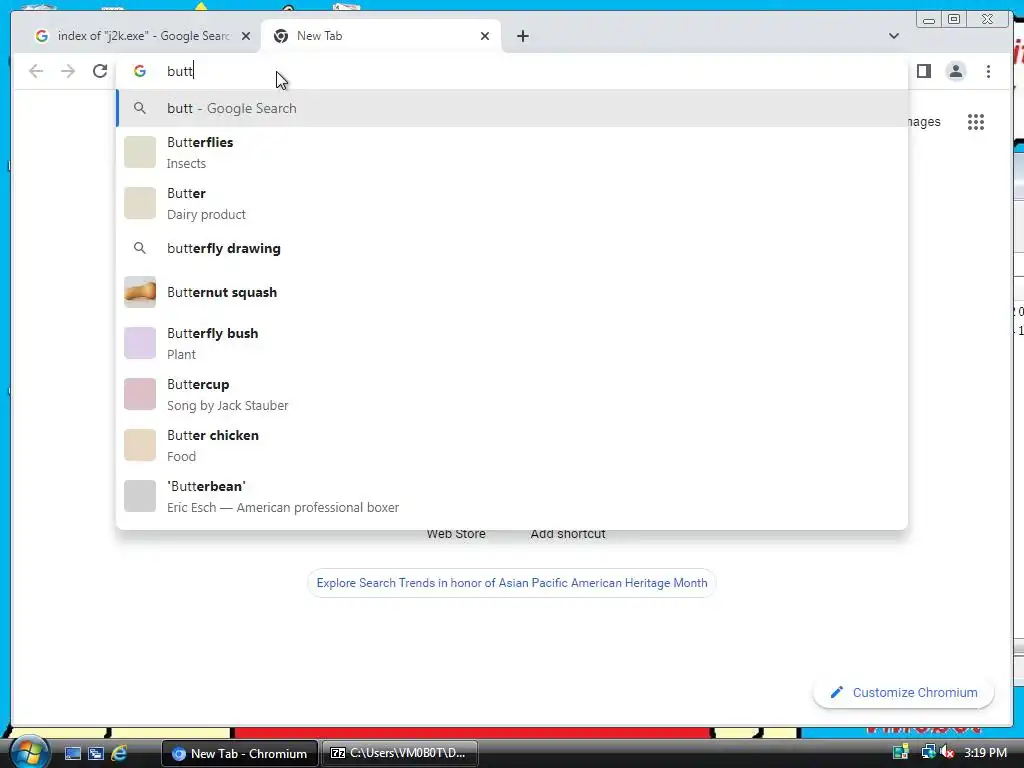The height and width of the screenshot is (768, 1024).
Task: Select the Butternut squash suggestion
Action: click(512, 292)
